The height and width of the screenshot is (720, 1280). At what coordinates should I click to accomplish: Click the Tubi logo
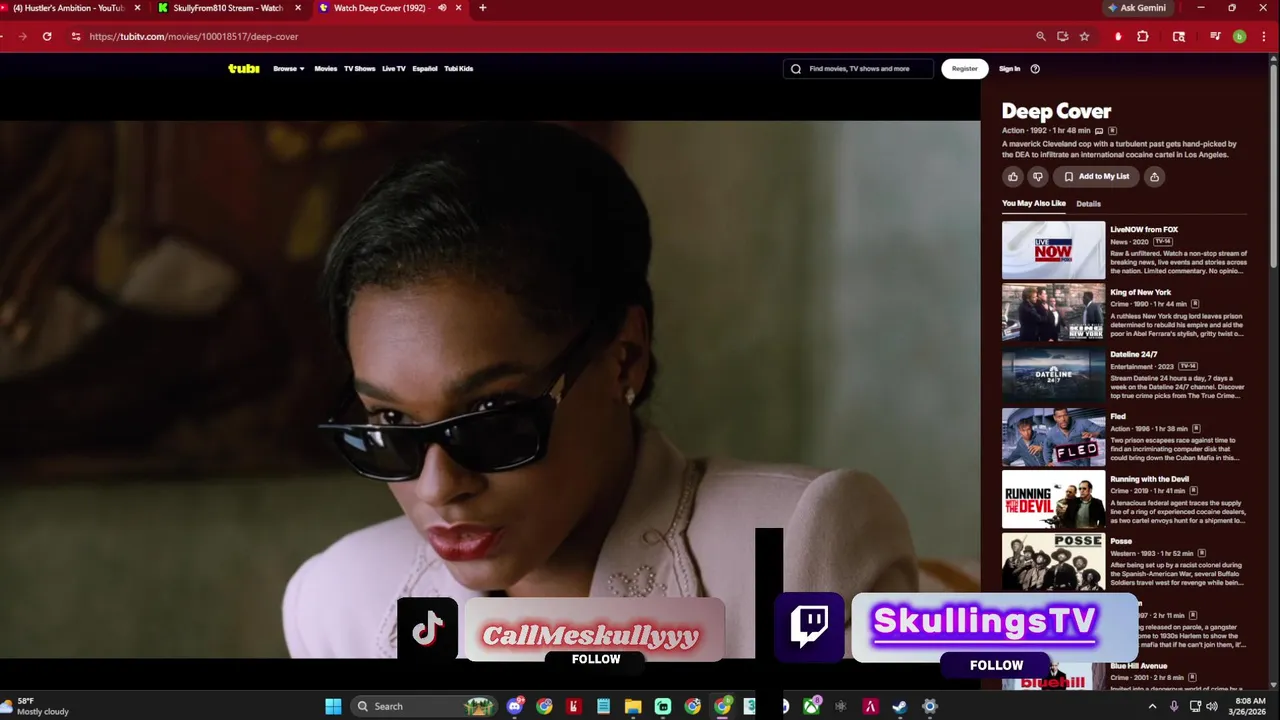click(244, 69)
